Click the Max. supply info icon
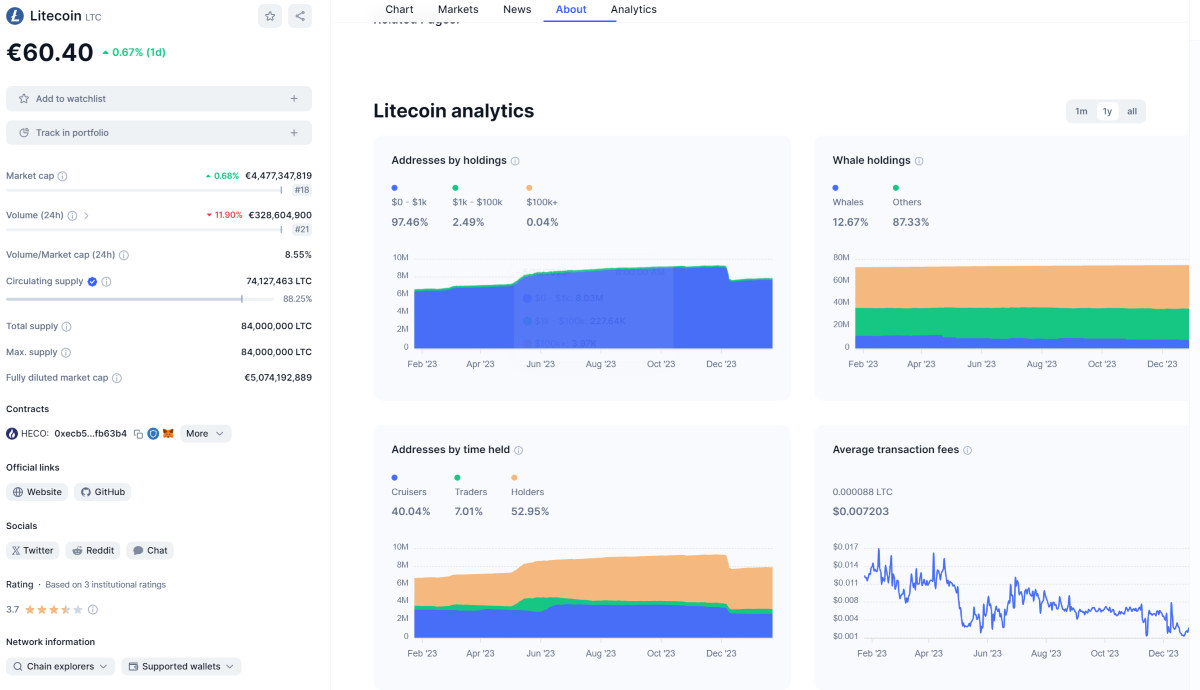Screen dimensions: 1200x690 (66, 353)
